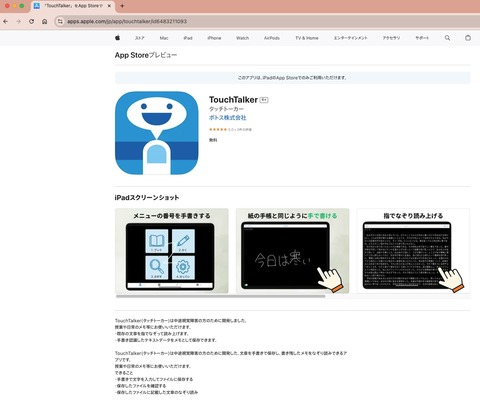Click the iPadスクリーンショット heading

pos(147,198)
